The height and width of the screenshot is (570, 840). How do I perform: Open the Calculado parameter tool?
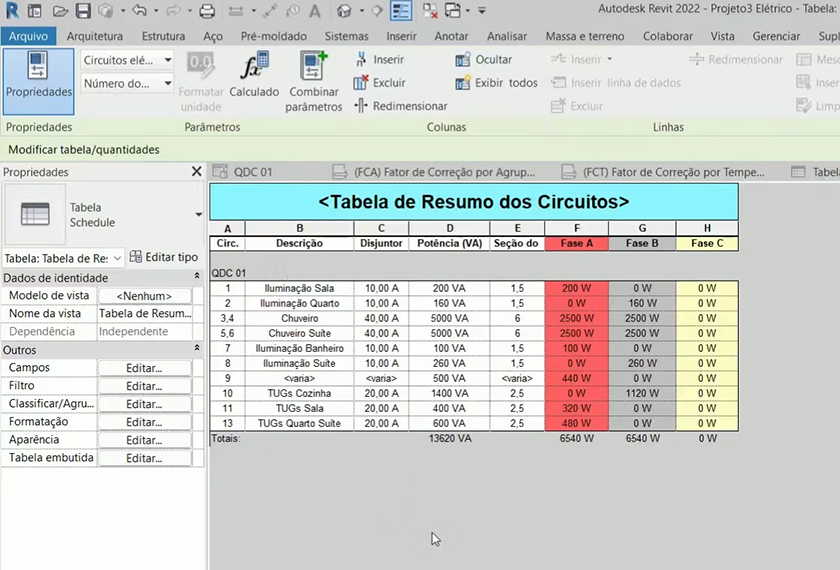click(254, 77)
